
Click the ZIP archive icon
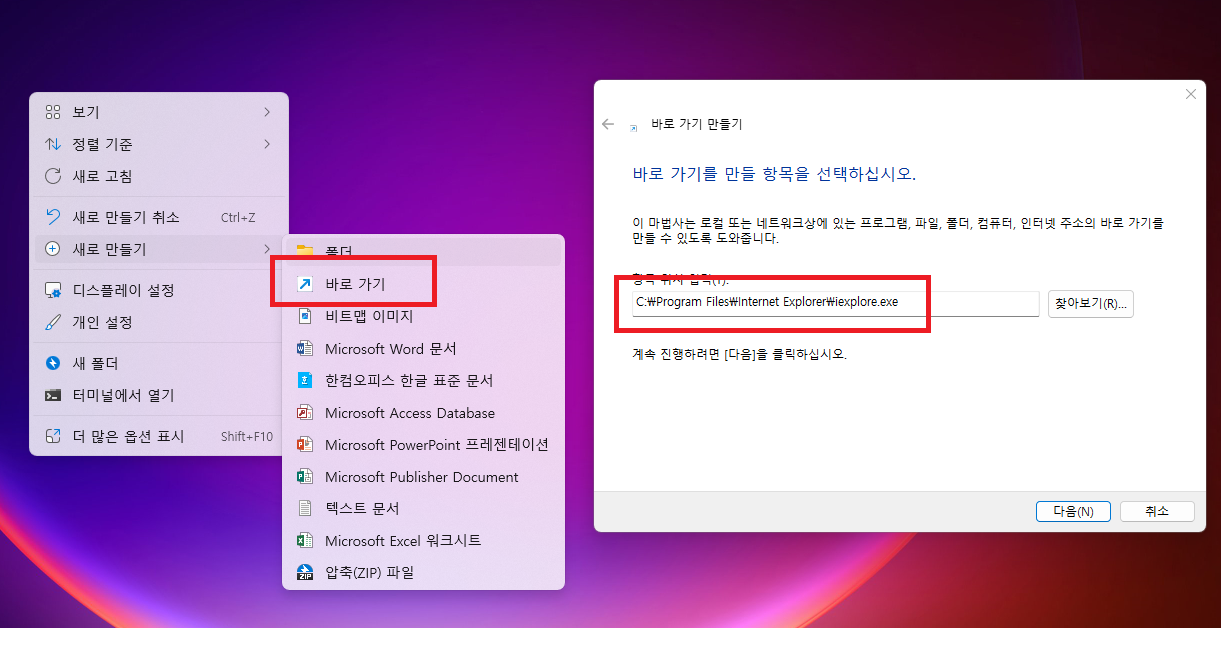click(305, 572)
